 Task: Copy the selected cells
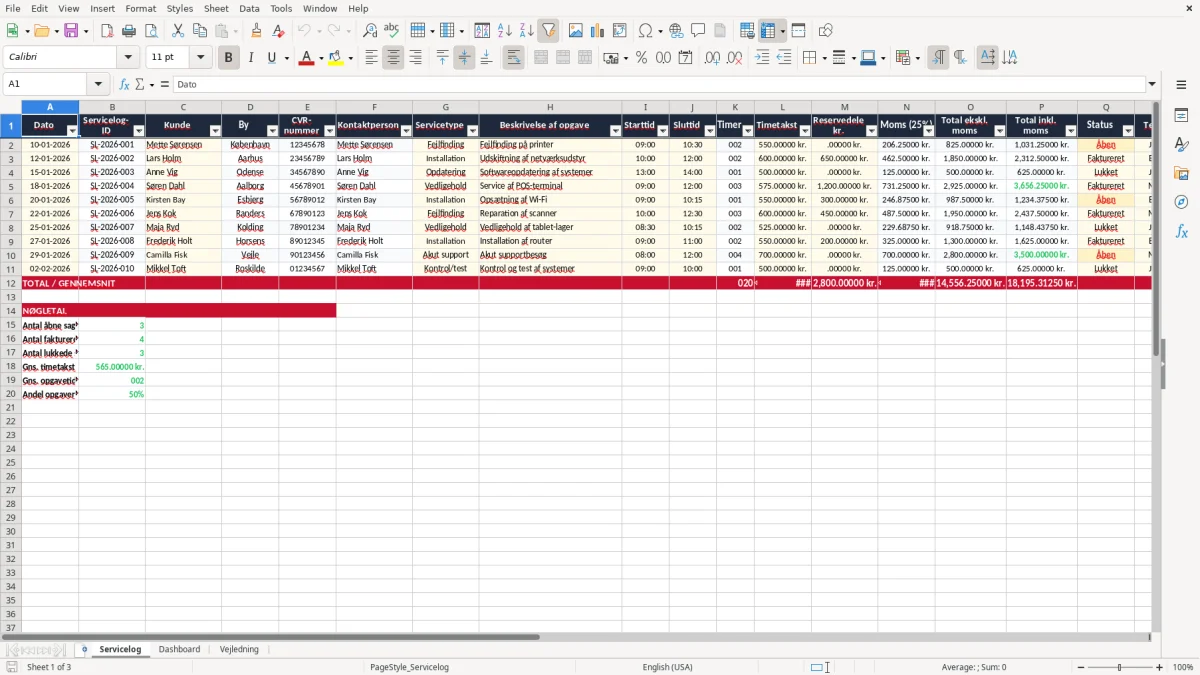pyautogui.click(x=199, y=31)
